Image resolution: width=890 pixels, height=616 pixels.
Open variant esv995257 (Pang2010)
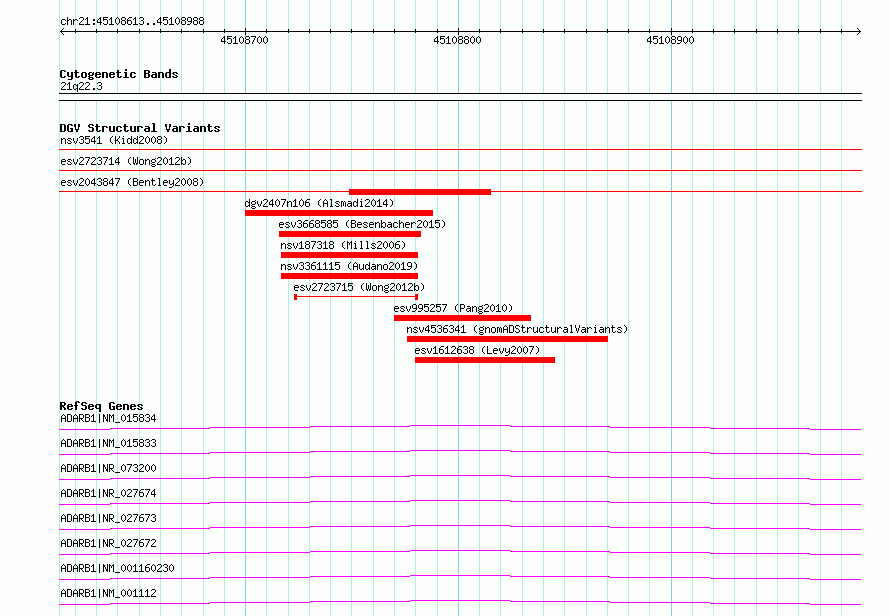453,308
